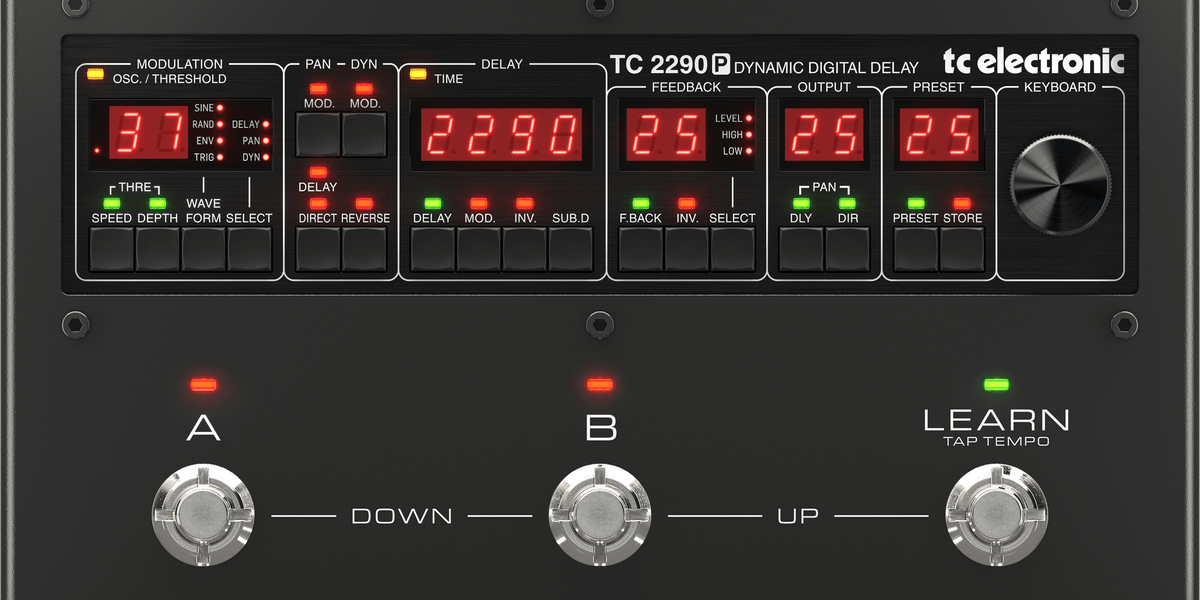Click the feedback LEVEL LED

coord(749,118)
